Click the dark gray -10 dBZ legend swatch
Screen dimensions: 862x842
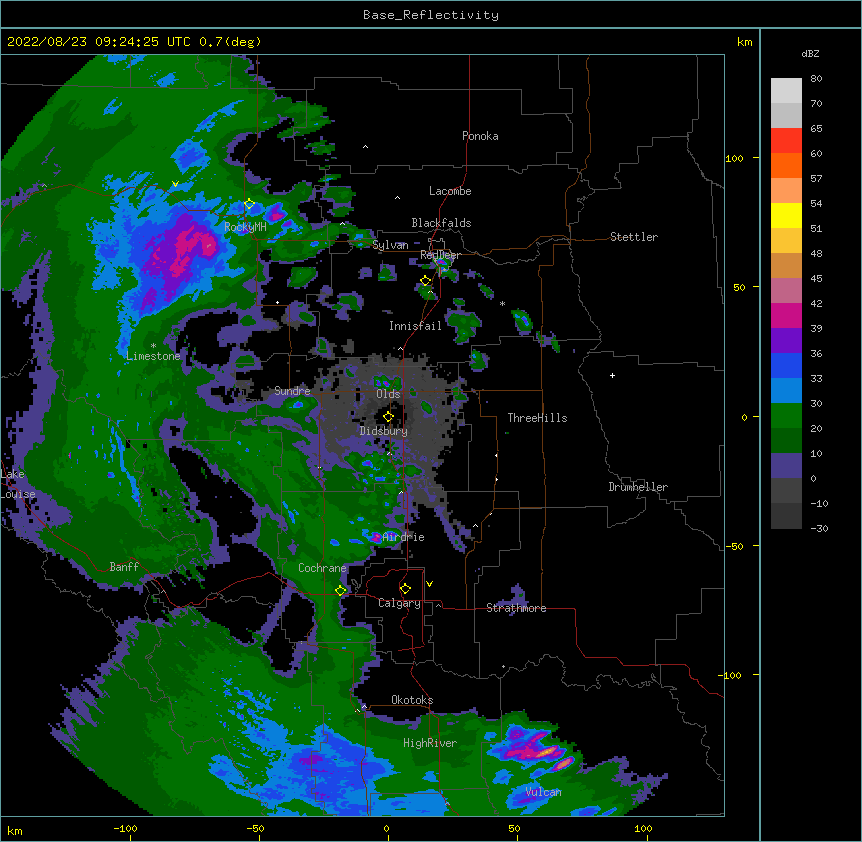786,516
